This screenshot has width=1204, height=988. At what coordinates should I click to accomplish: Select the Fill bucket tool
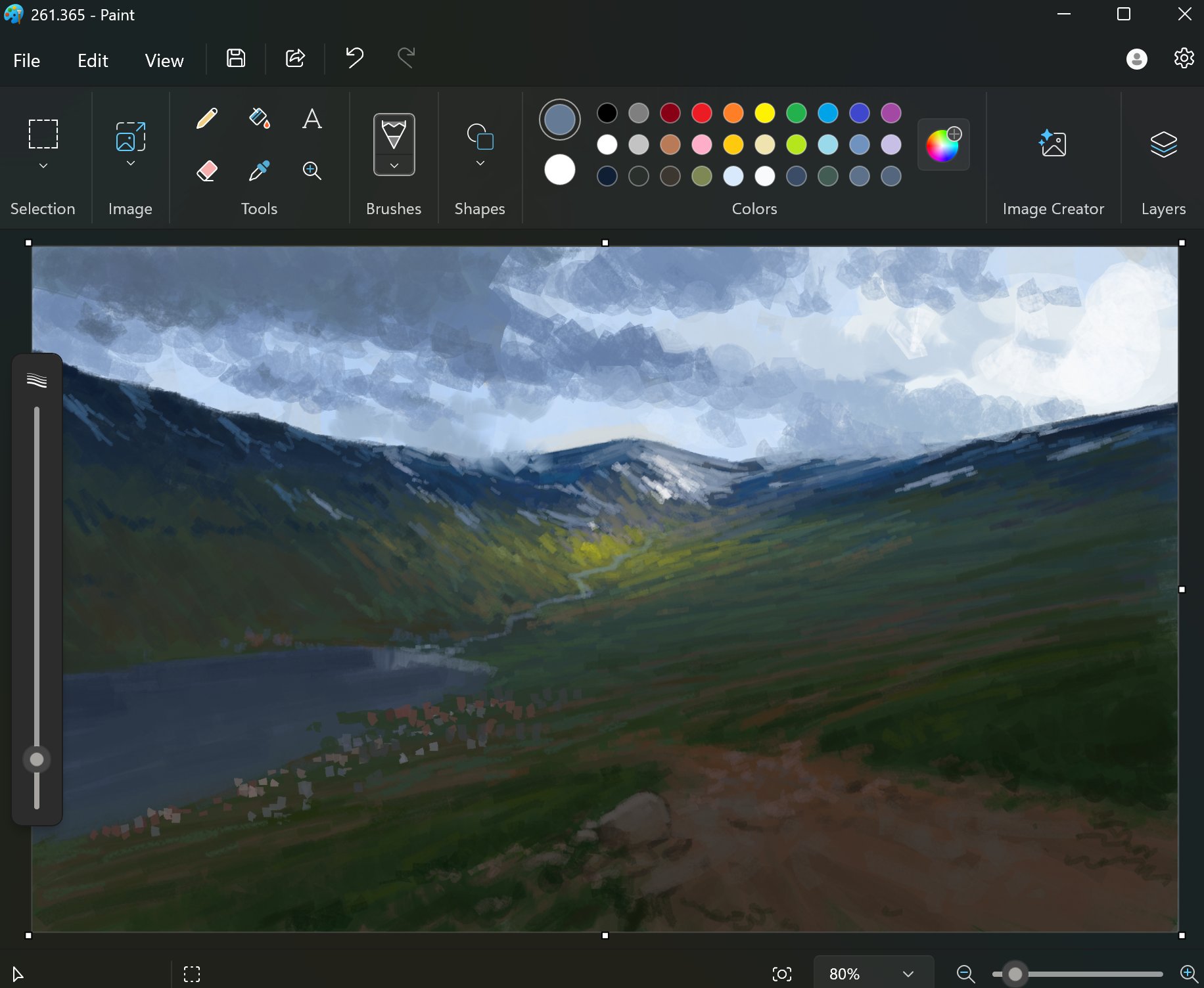259,119
